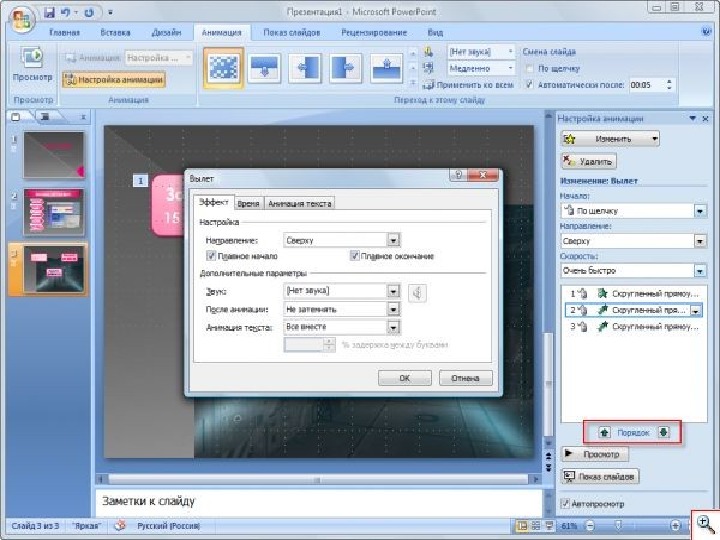This screenshot has width=720, height=540.
Task: Open Направление dropdown in task pane
Action: (x=700, y=241)
